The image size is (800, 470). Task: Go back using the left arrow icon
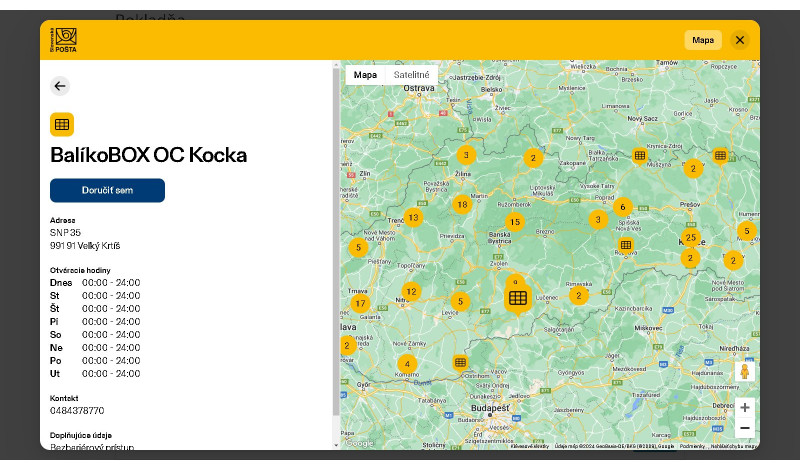click(x=60, y=86)
